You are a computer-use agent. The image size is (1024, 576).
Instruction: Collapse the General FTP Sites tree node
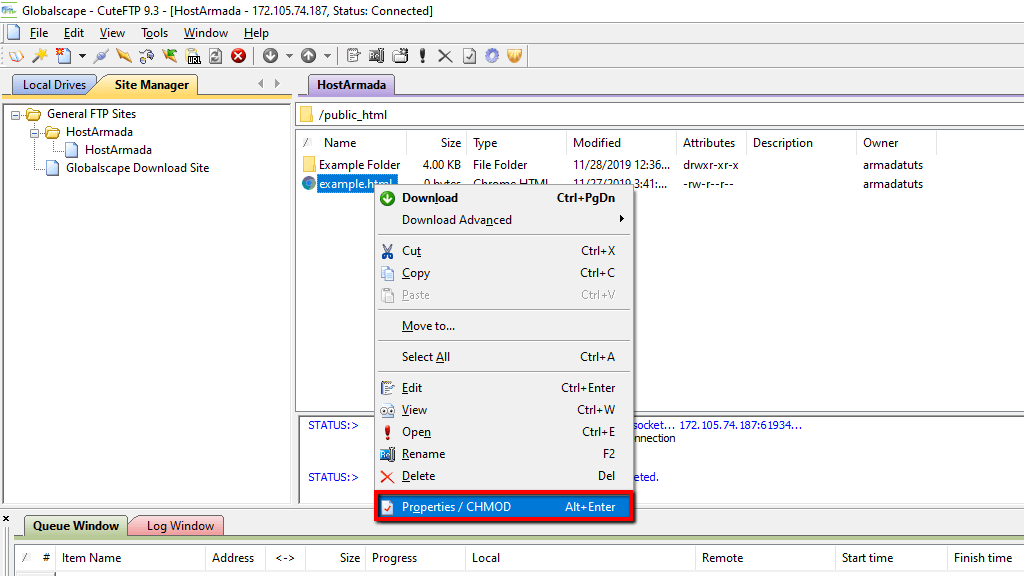point(16,115)
